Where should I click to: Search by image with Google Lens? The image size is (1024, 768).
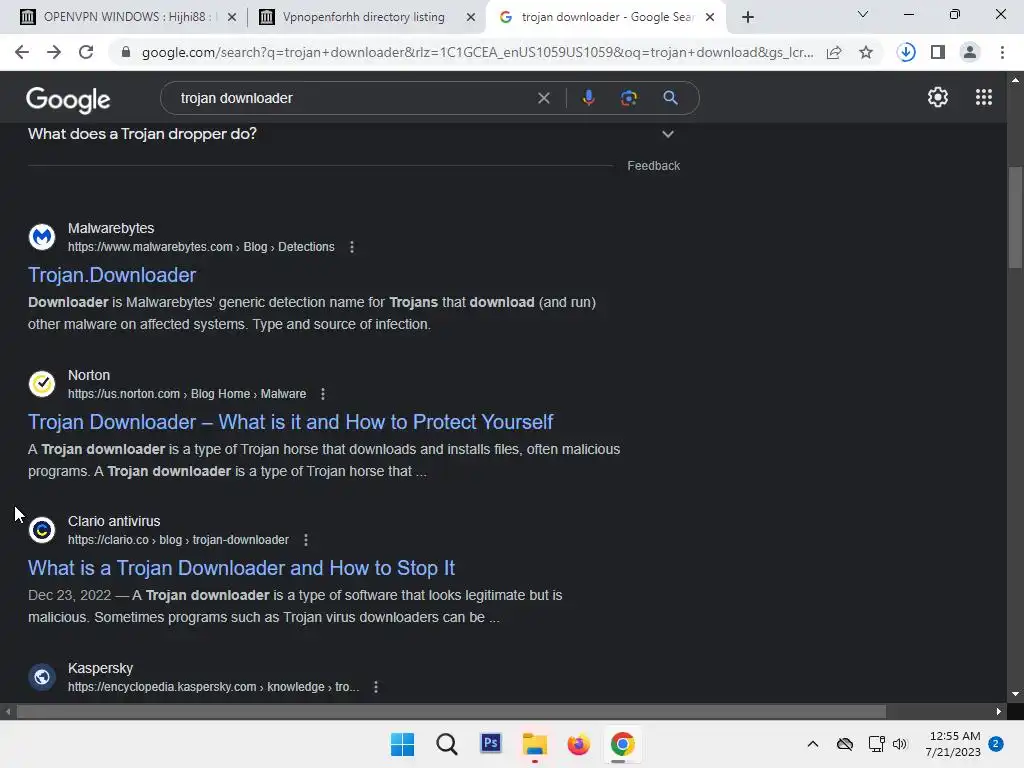point(629,98)
